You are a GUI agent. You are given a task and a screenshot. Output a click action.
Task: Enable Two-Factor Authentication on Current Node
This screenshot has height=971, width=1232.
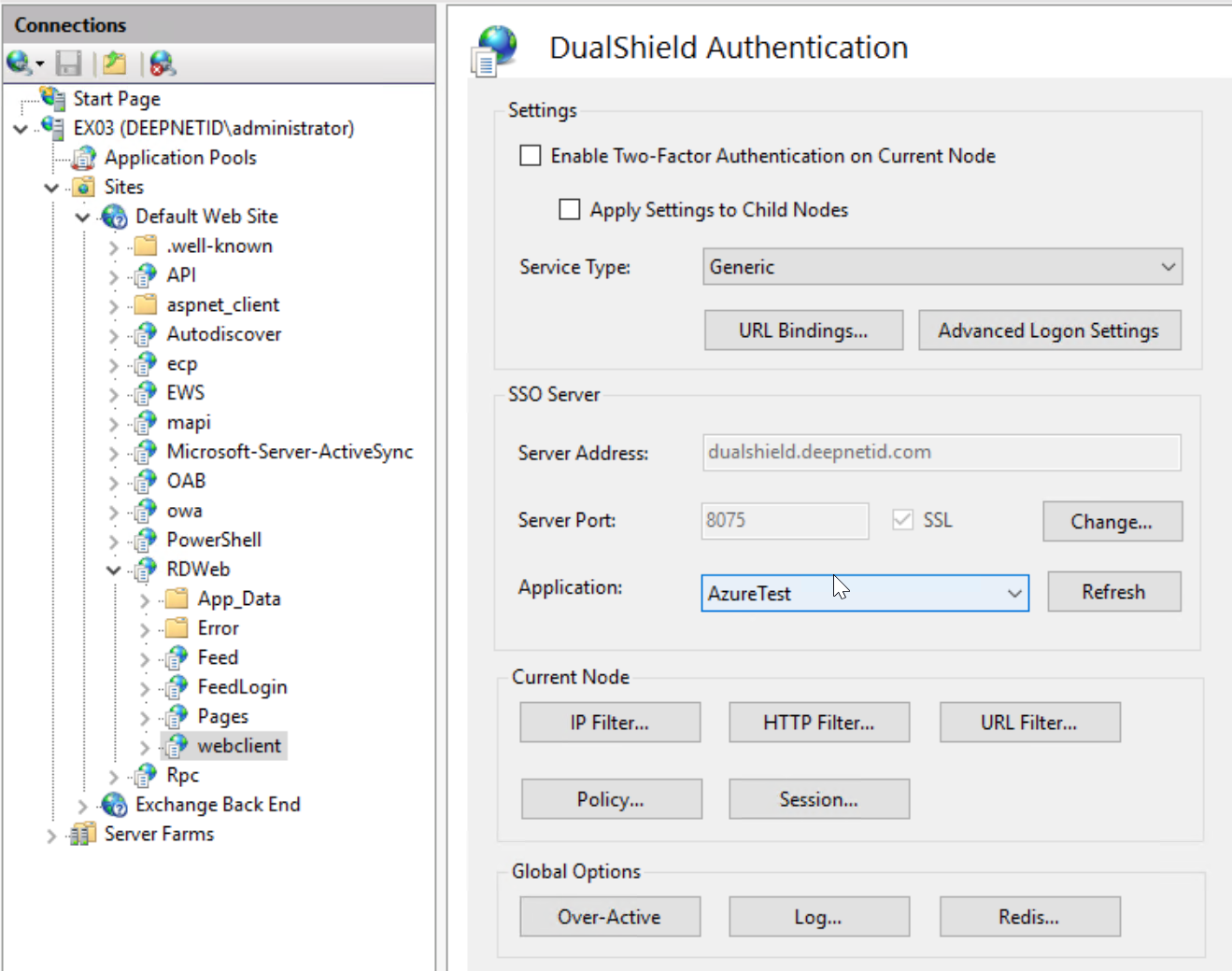click(x=531, y=156)
